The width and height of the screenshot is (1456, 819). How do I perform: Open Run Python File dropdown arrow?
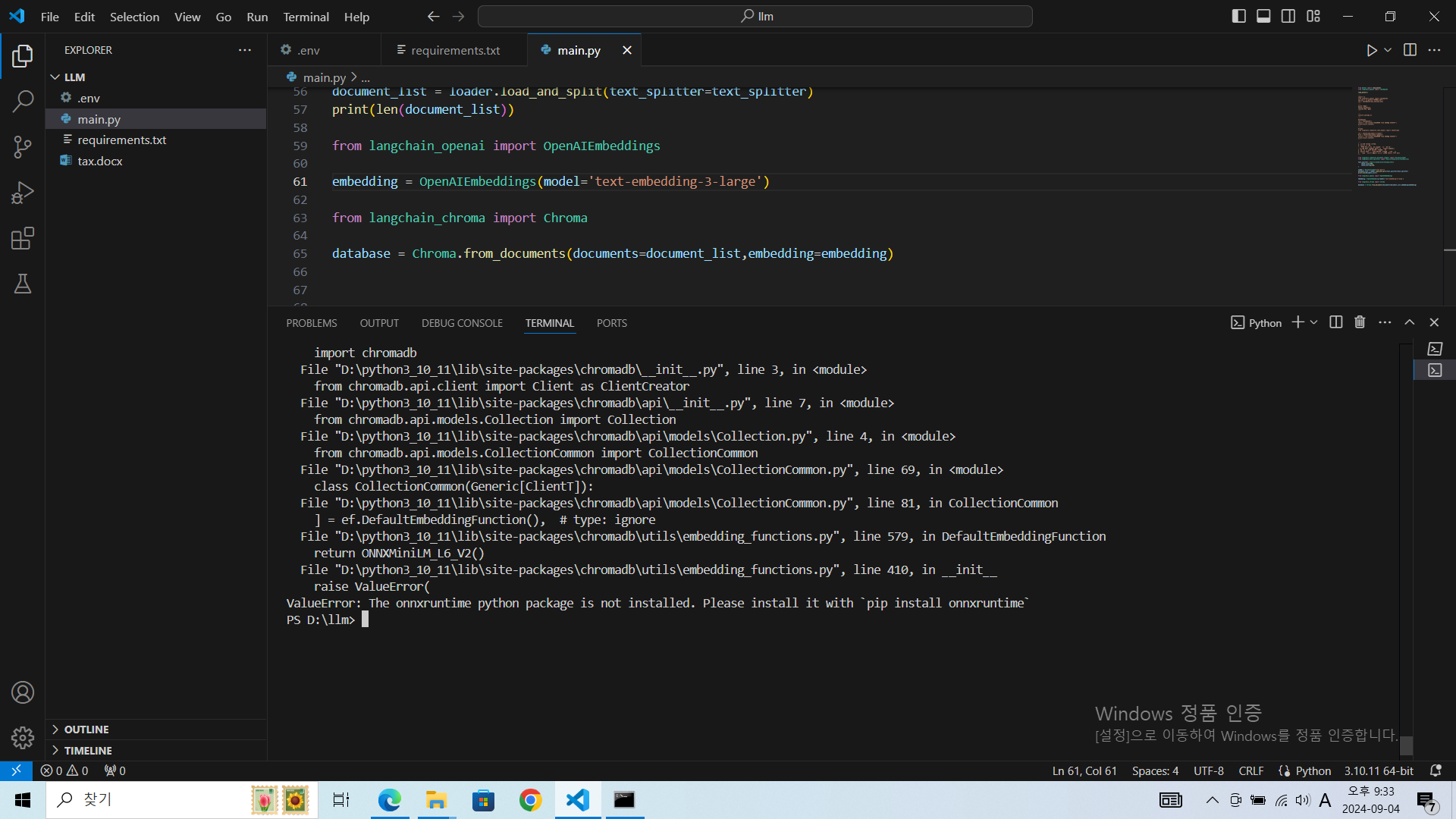(x=1388, y=50)
